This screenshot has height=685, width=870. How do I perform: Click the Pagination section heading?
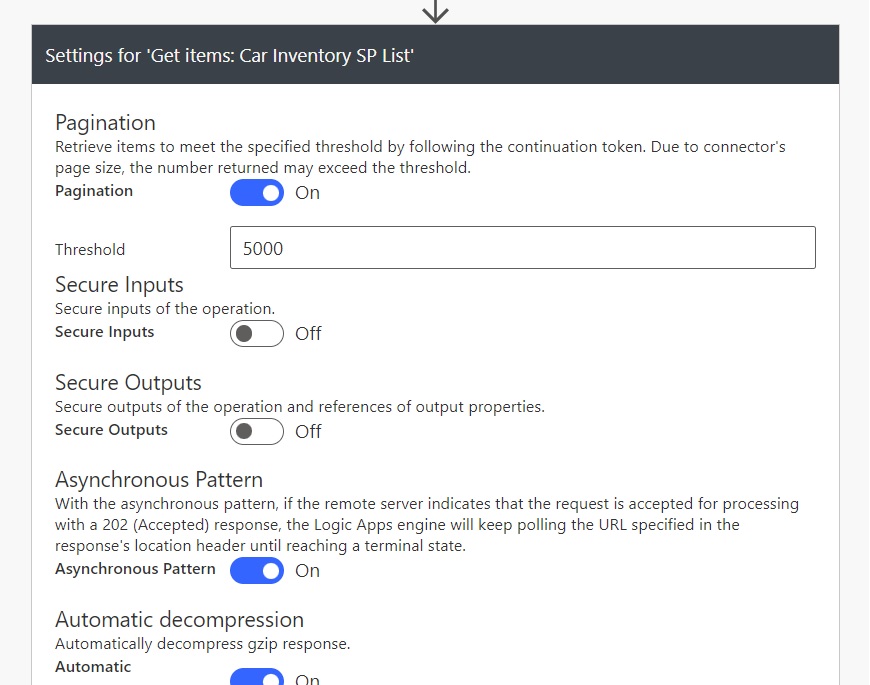[x=105, y=123]
